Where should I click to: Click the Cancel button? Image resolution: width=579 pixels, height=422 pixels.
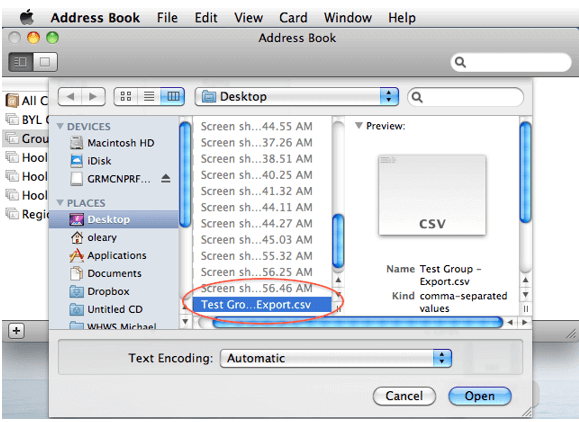tap(404, 396)
